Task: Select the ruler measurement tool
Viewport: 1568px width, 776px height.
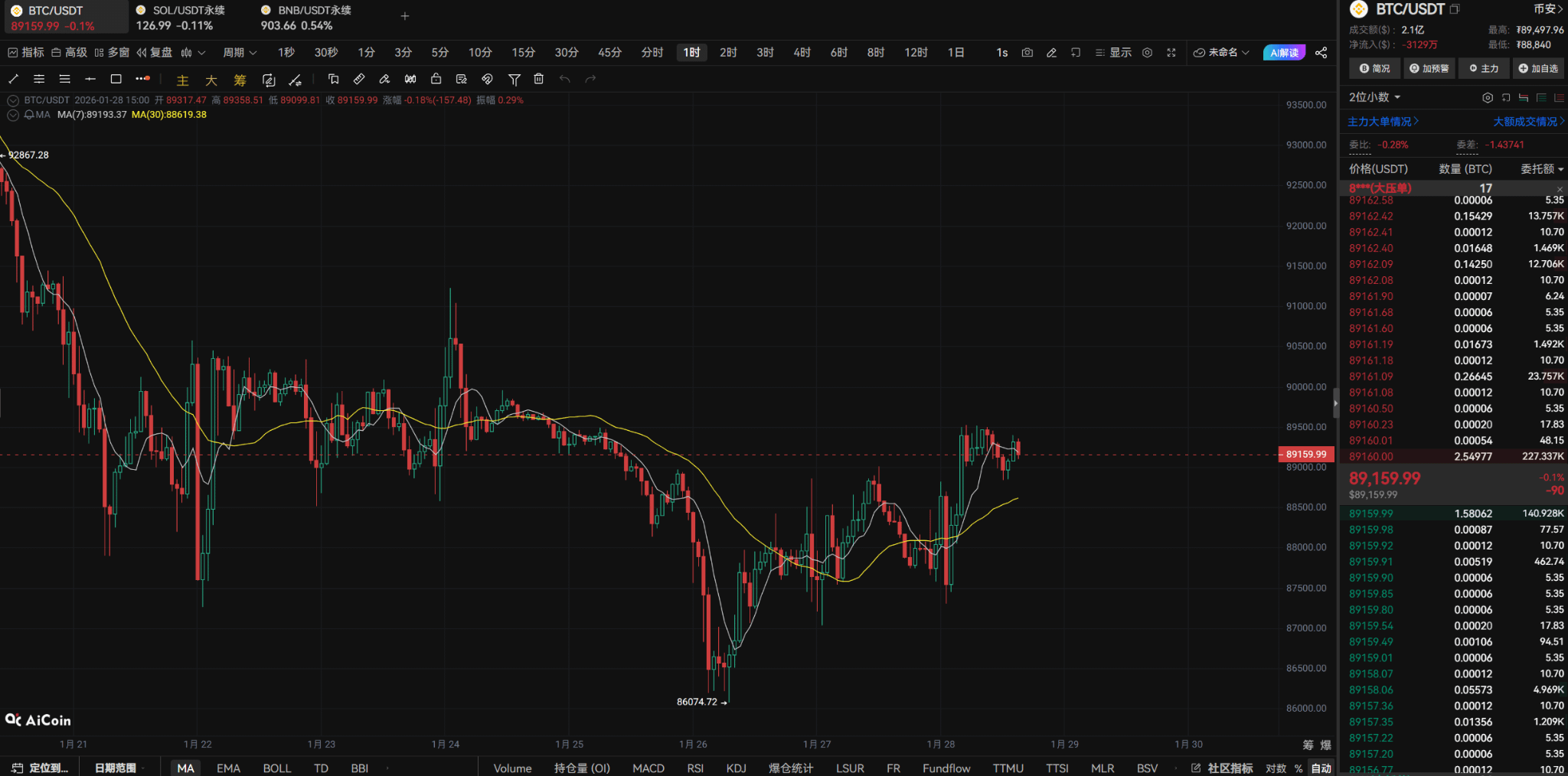Action: (359, 79)
